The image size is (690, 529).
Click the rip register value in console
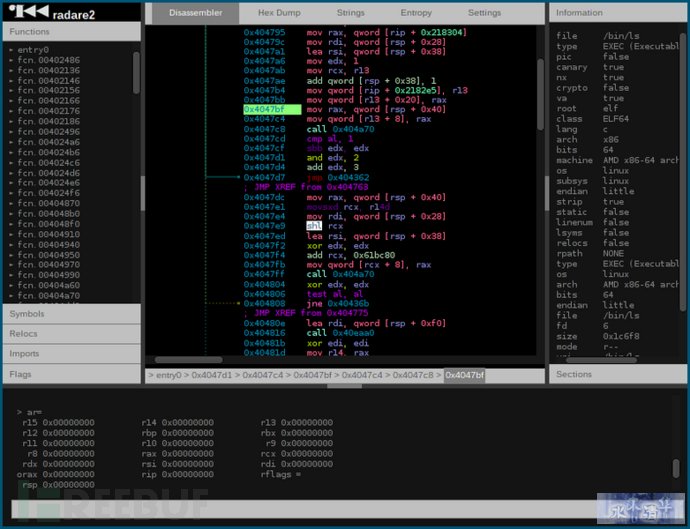[187, 474]
